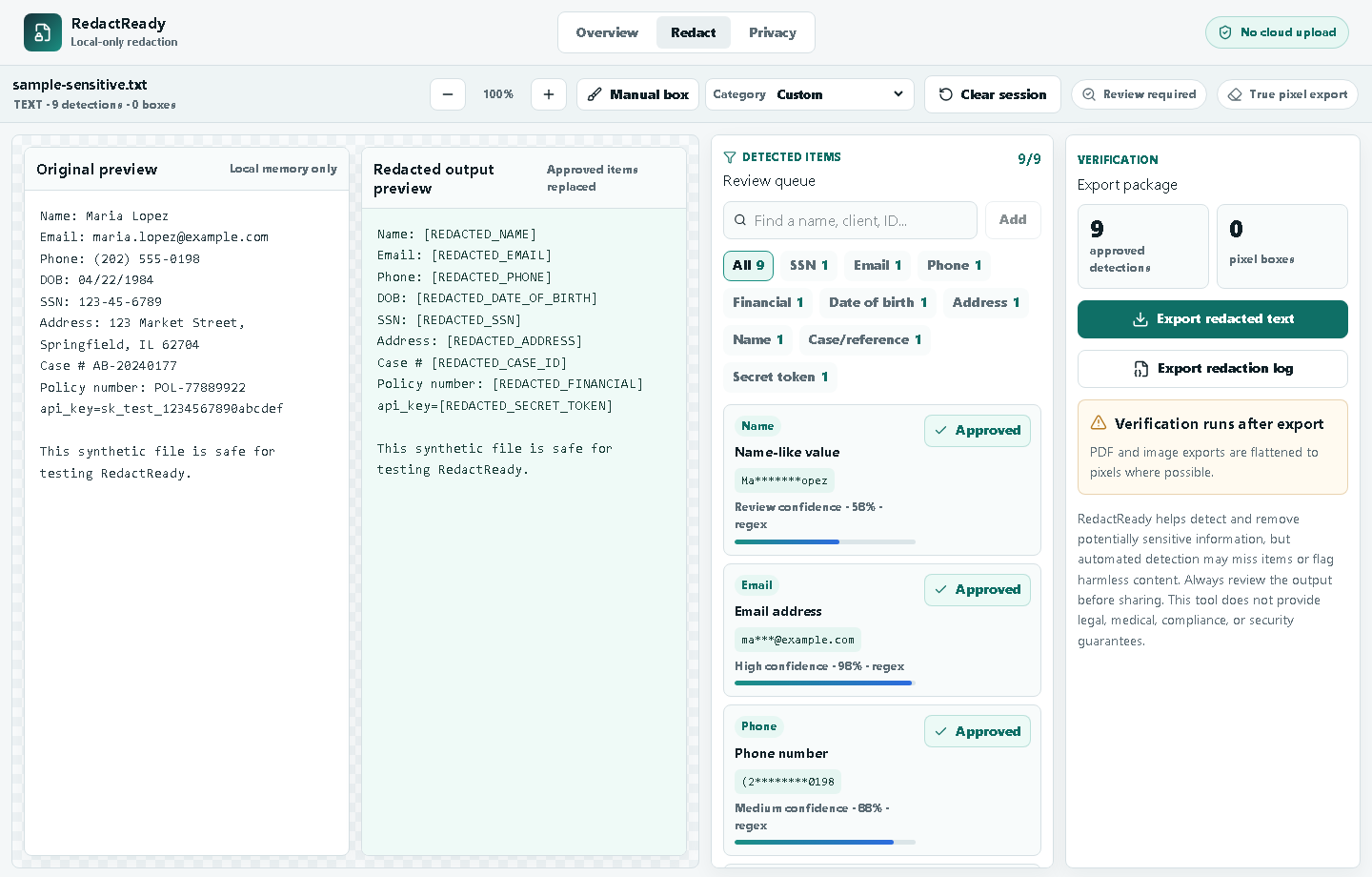Open the Privacy tab

click(773, 32)
